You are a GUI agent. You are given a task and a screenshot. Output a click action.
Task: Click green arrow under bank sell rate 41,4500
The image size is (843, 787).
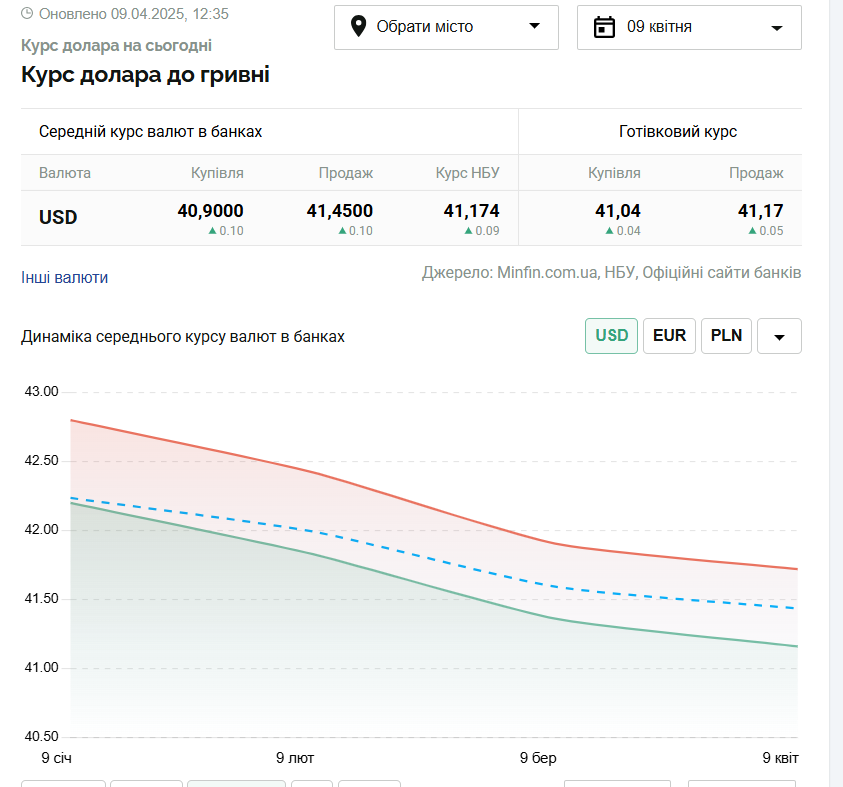[x=342, y=231]
